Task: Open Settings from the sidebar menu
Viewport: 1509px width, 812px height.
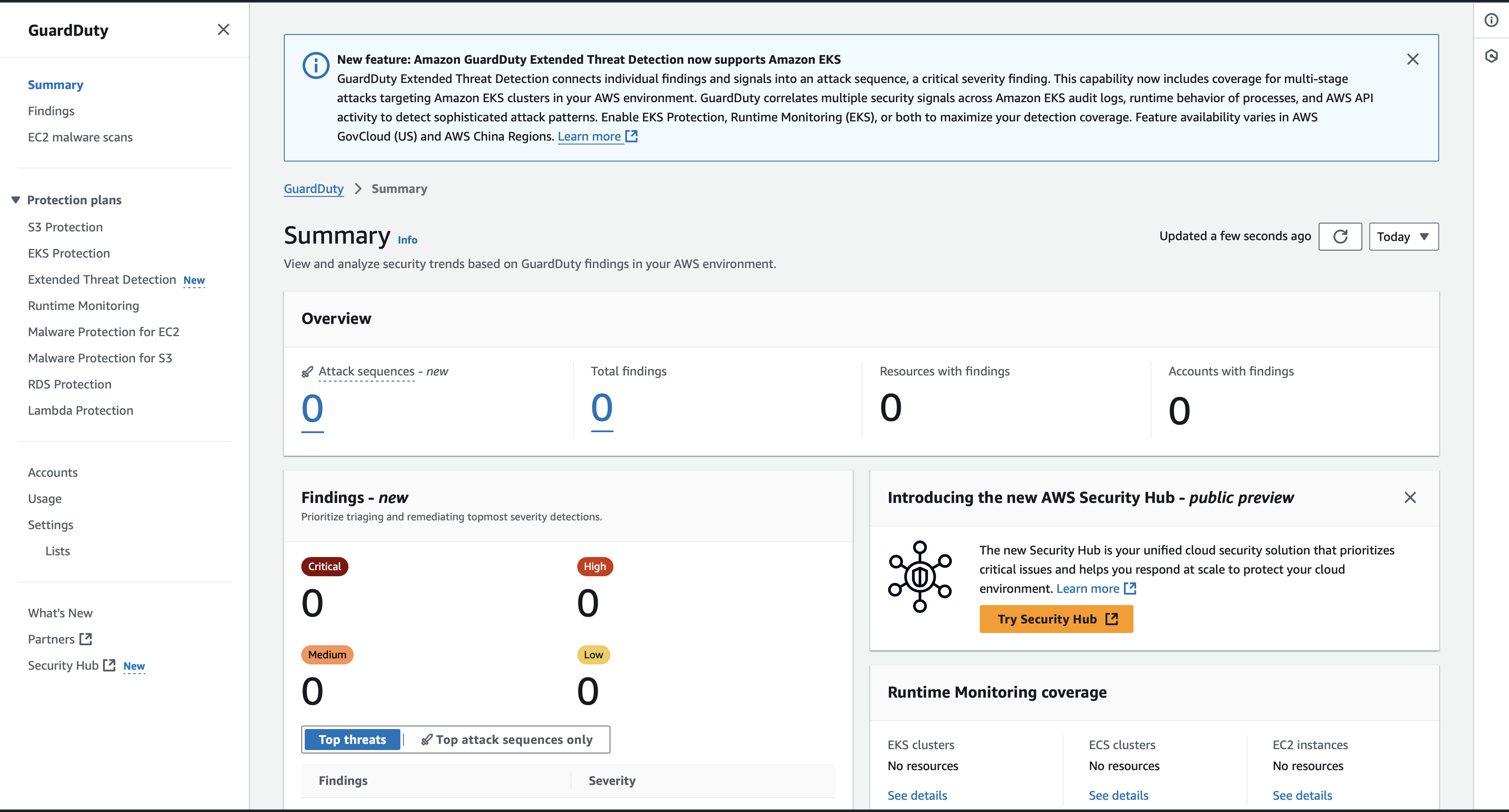Action: (50, 525)
